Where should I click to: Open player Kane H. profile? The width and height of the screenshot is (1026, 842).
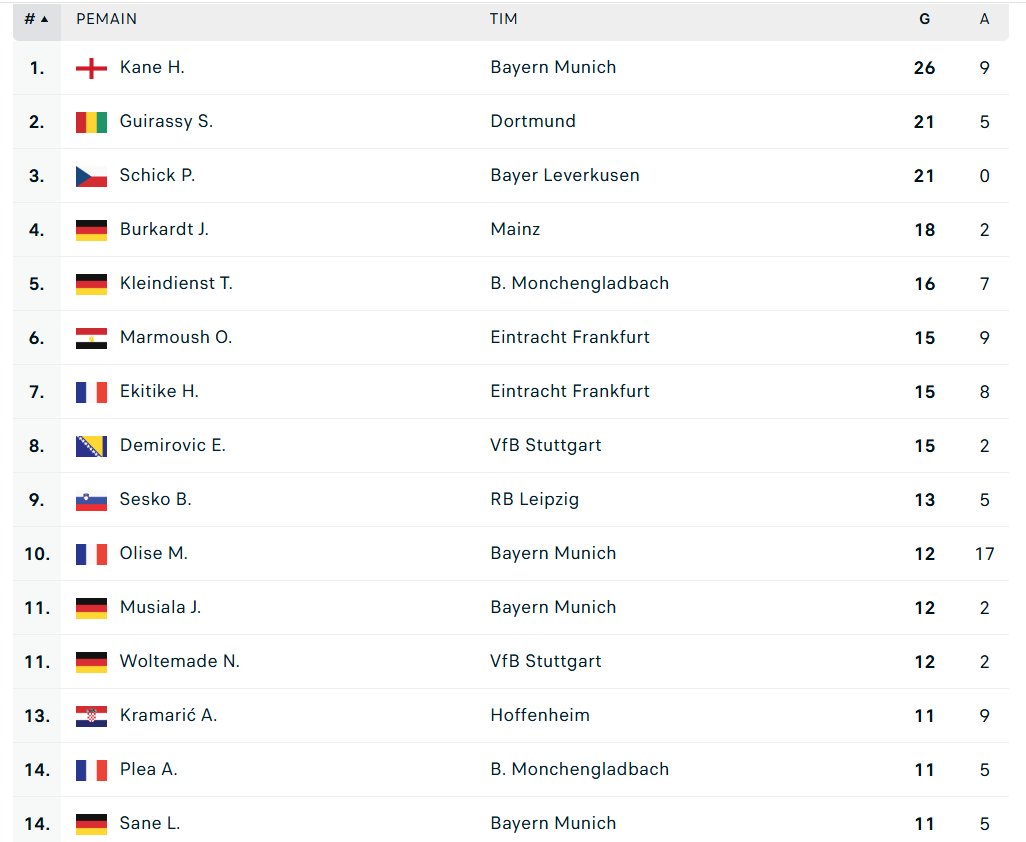(152, 67)
